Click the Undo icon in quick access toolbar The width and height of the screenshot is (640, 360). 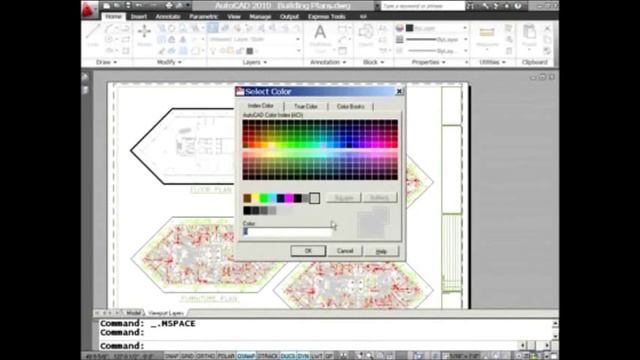coord(139,6)
